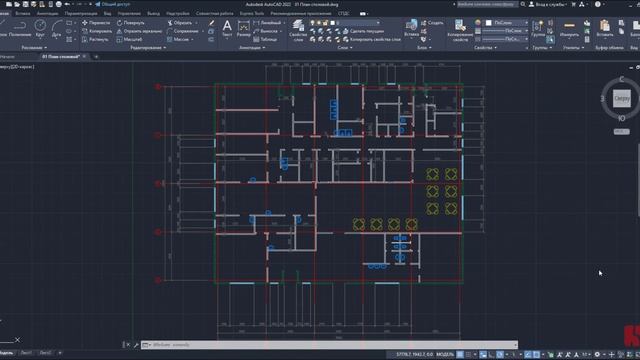The height and width of the screenshot is (360, 640).
Task: Expand the Рисование panel dropdown
Action: point(34,48)
